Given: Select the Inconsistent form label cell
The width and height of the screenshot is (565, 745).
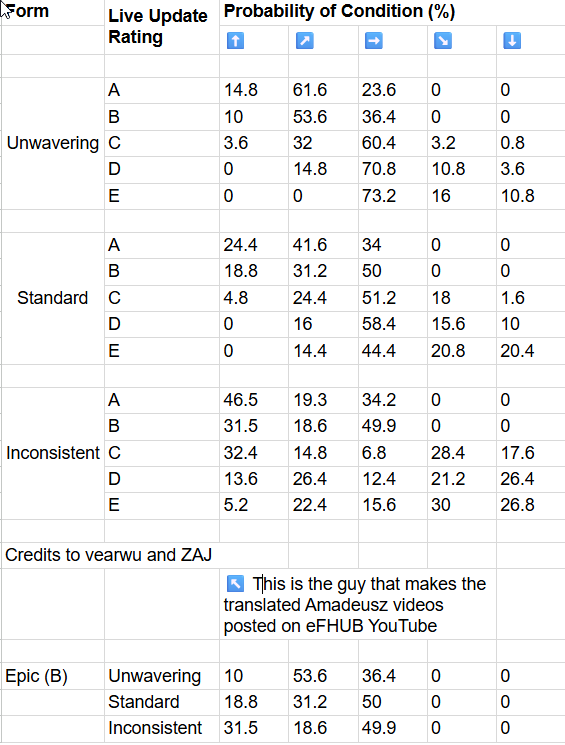Looking at the screenshot, I should point(53,453).
